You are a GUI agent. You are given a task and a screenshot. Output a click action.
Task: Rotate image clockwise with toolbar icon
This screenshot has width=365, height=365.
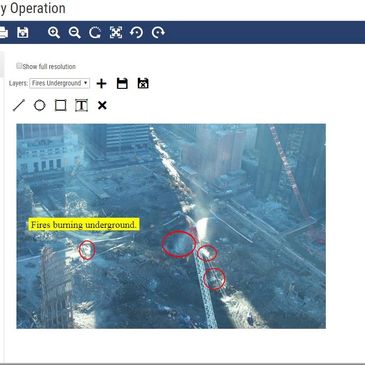click(x=158, y=33)
